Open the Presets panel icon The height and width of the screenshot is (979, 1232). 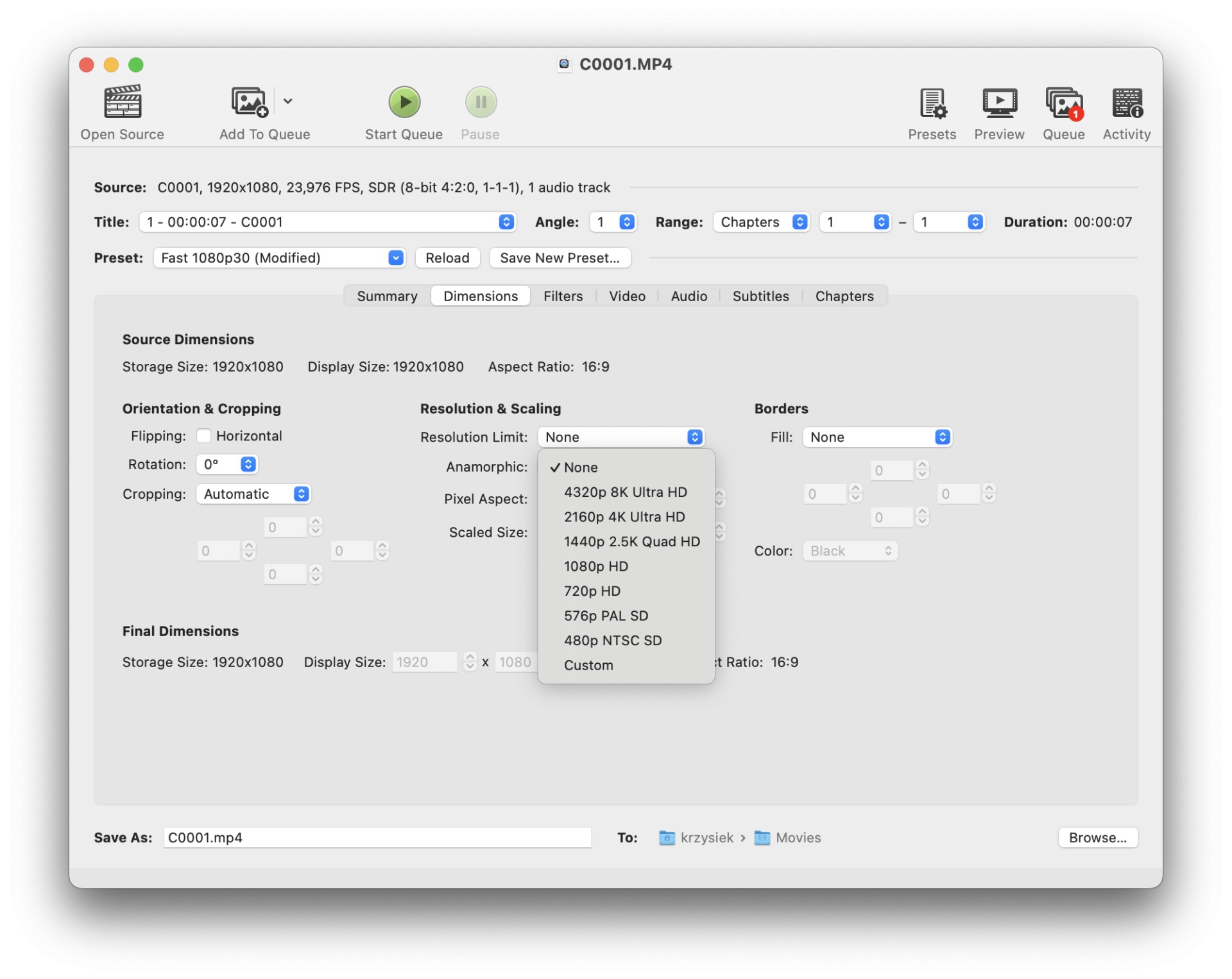(932, 103)
